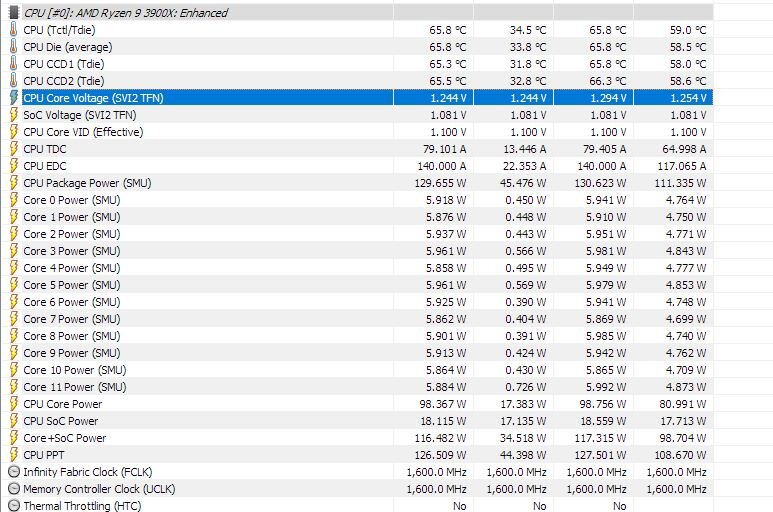This screenshot has width=773, height=512.
Task: Click lightning icon beside Core 11 Power
Action: click(14, 387)
